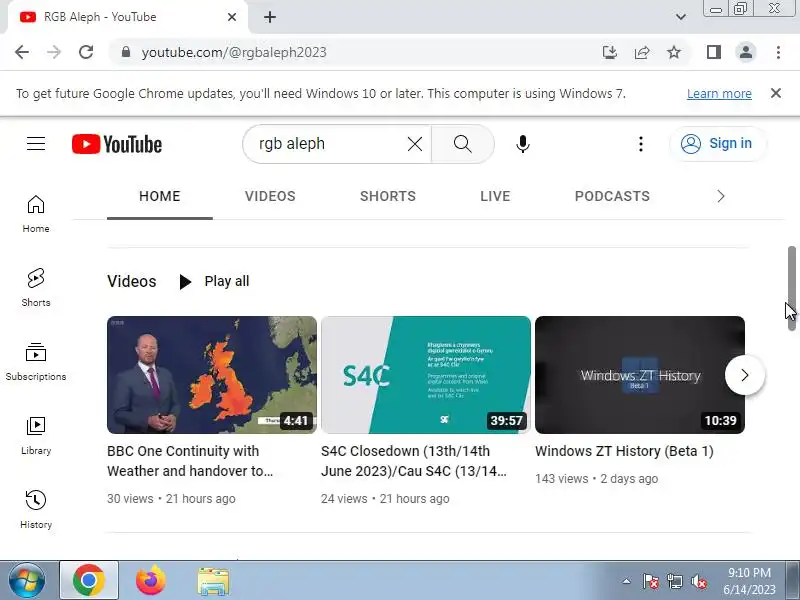Screen dimensions: 800x600
Task: Click the padlock site info icon
Action: click(x=126, y=52)
